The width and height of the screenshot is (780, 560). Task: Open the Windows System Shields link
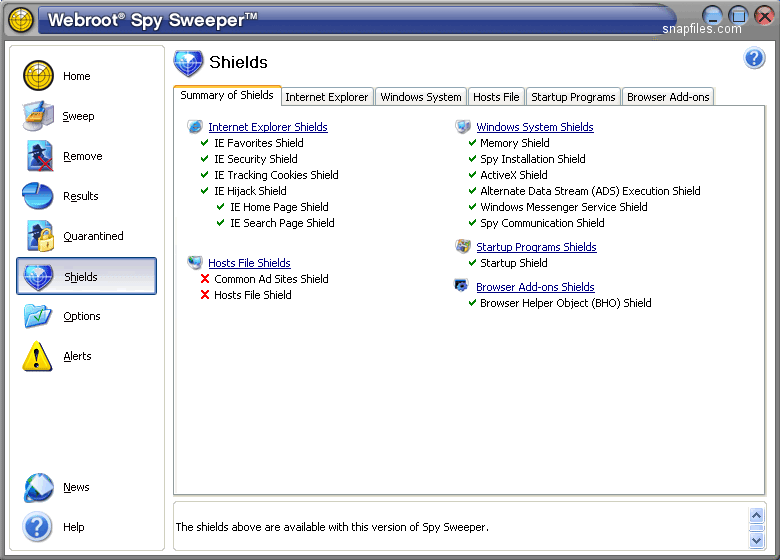[x=535, y=127]
